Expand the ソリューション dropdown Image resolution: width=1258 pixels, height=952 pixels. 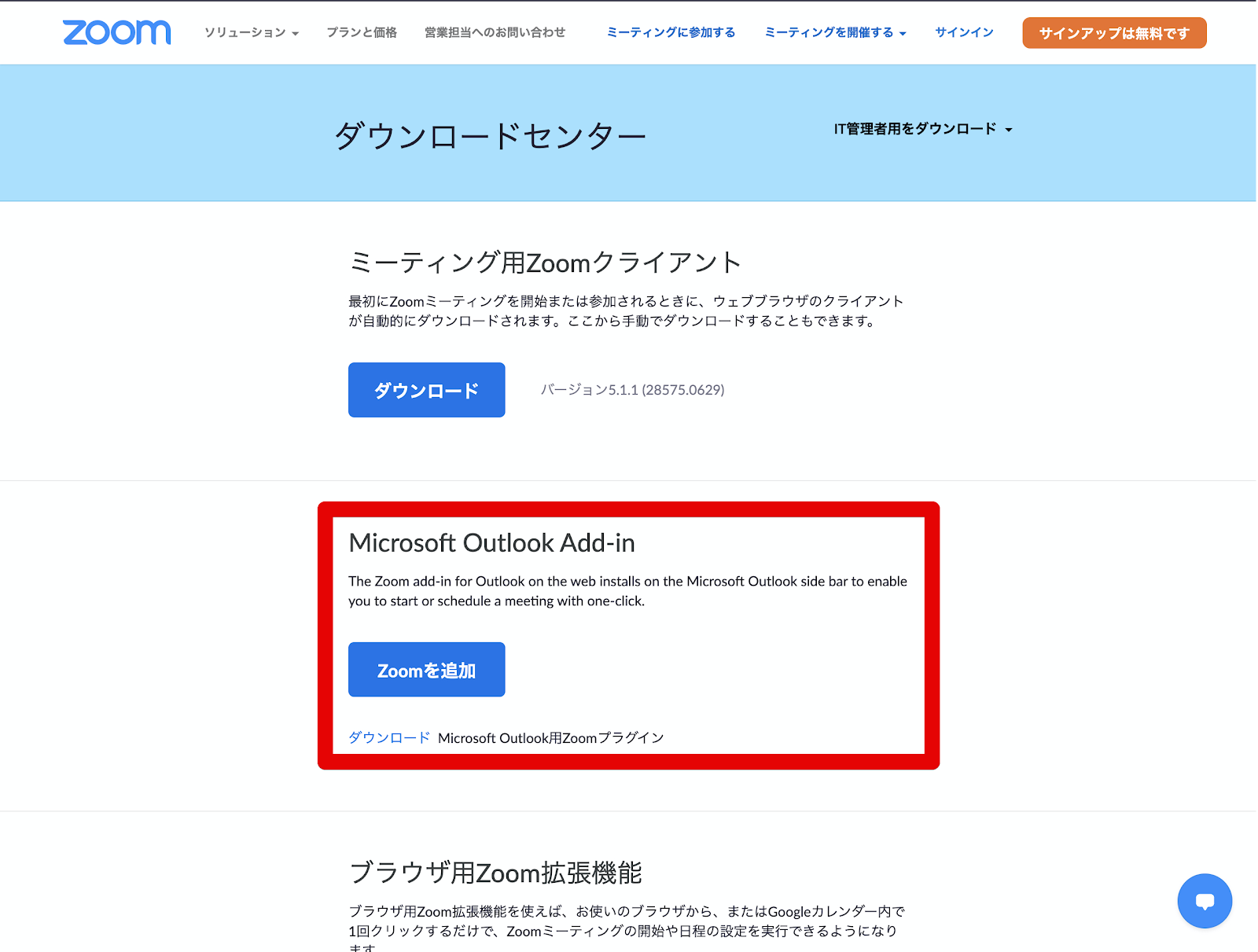click(x=252, y=32)
